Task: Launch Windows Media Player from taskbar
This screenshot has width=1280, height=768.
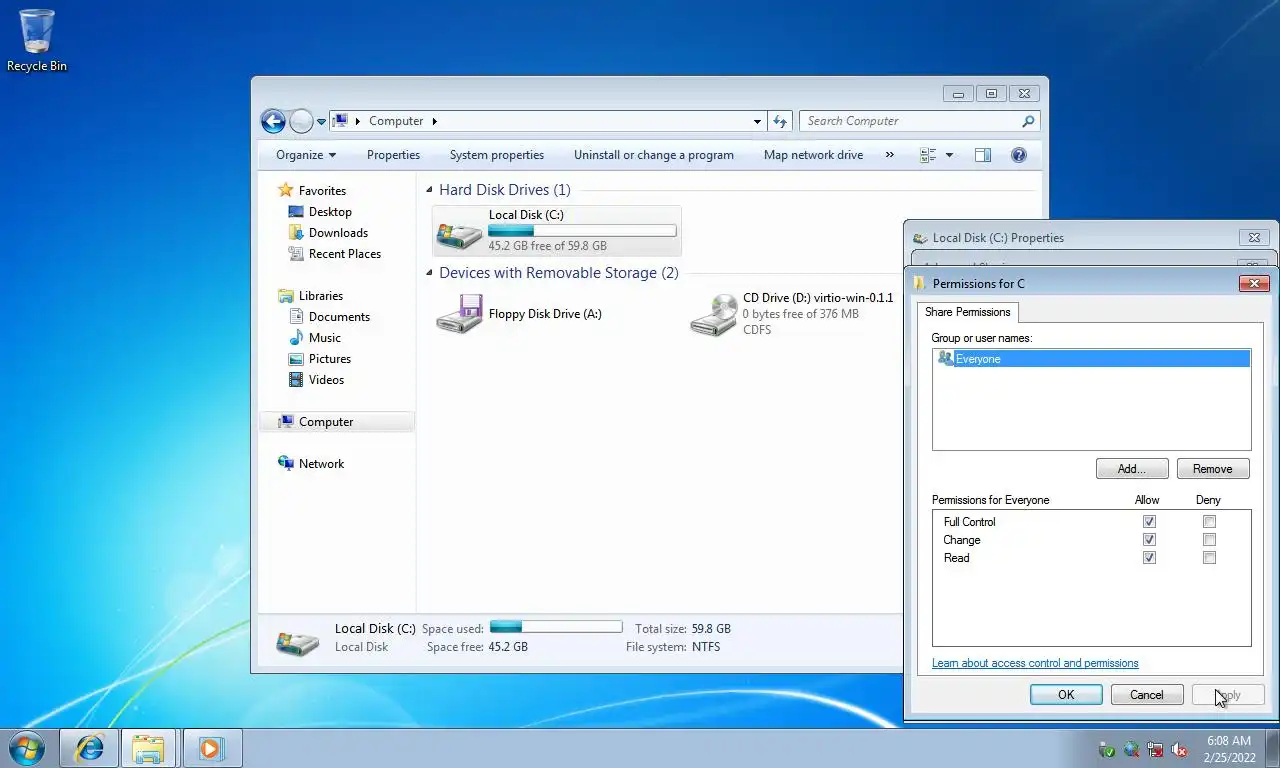Action: pos(211,748)
